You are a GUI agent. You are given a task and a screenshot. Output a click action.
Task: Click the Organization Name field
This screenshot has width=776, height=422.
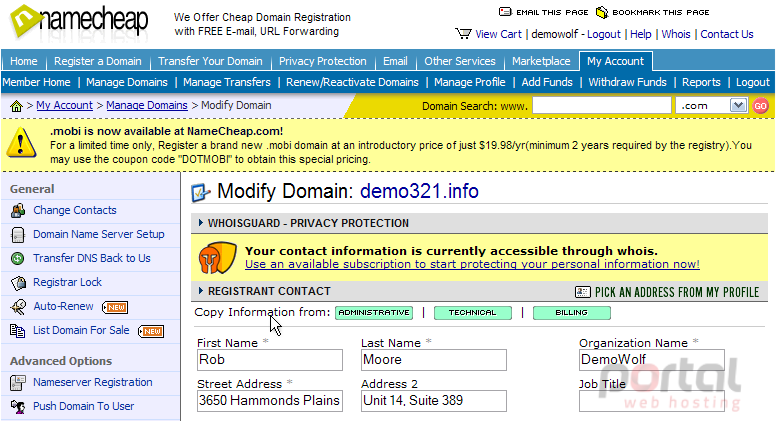tap(652, 360)
